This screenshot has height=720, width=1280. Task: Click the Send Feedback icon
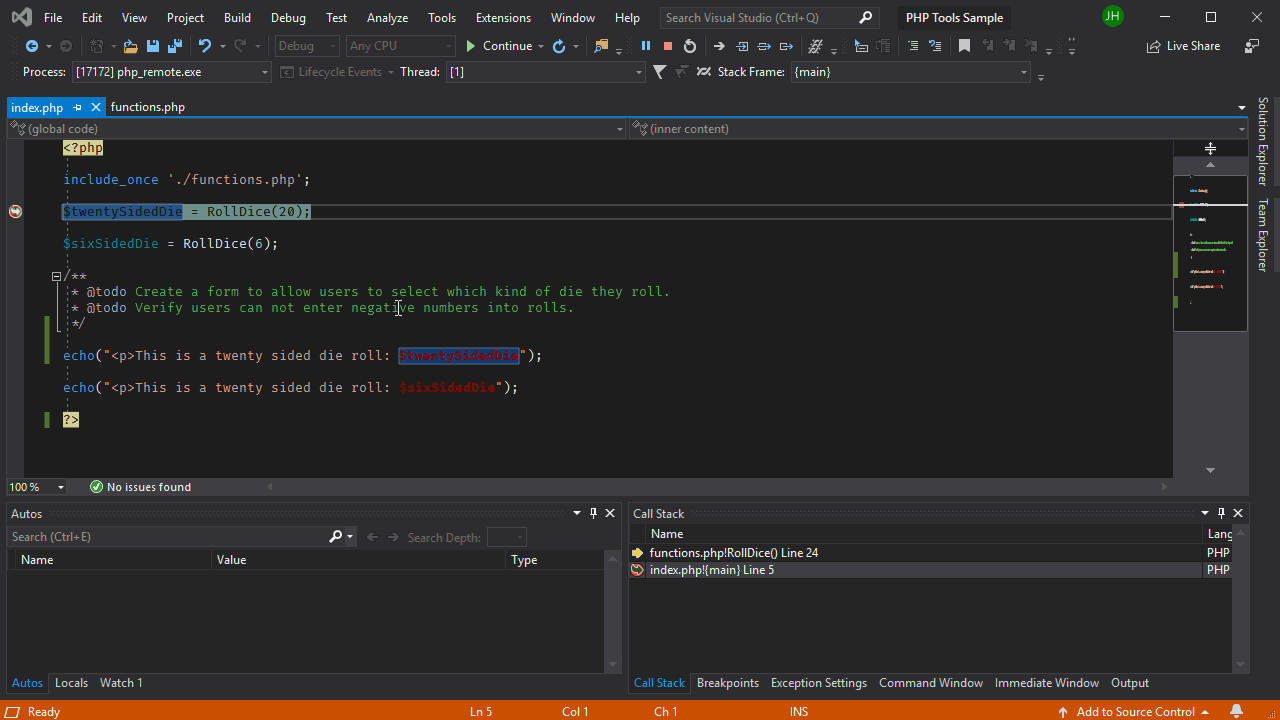click(1252, 46)
